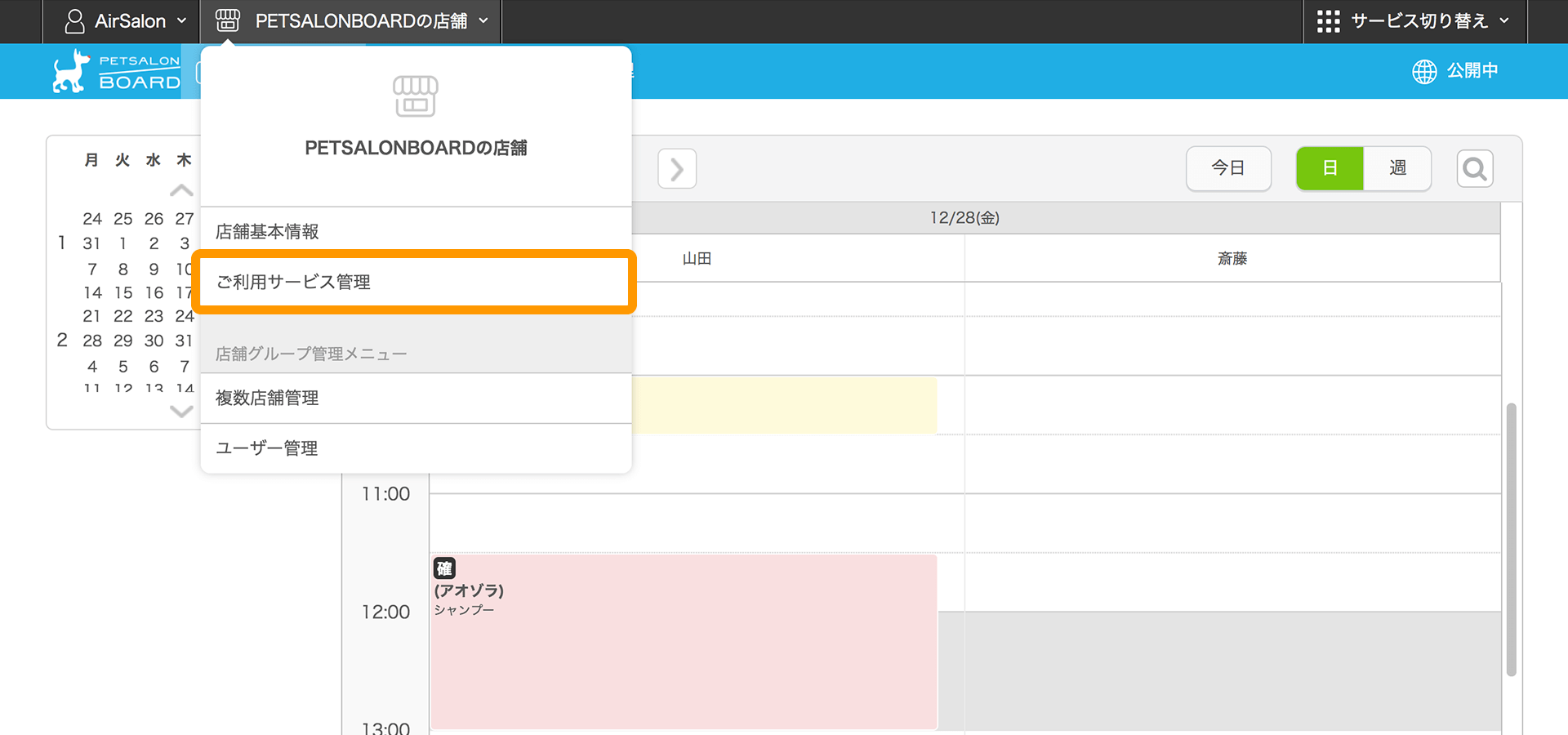Image resolution: width=1568 pixels, height=735 pixels.
Task: Open the サービス切り替え menu
Action: [x=1414, y=21]
